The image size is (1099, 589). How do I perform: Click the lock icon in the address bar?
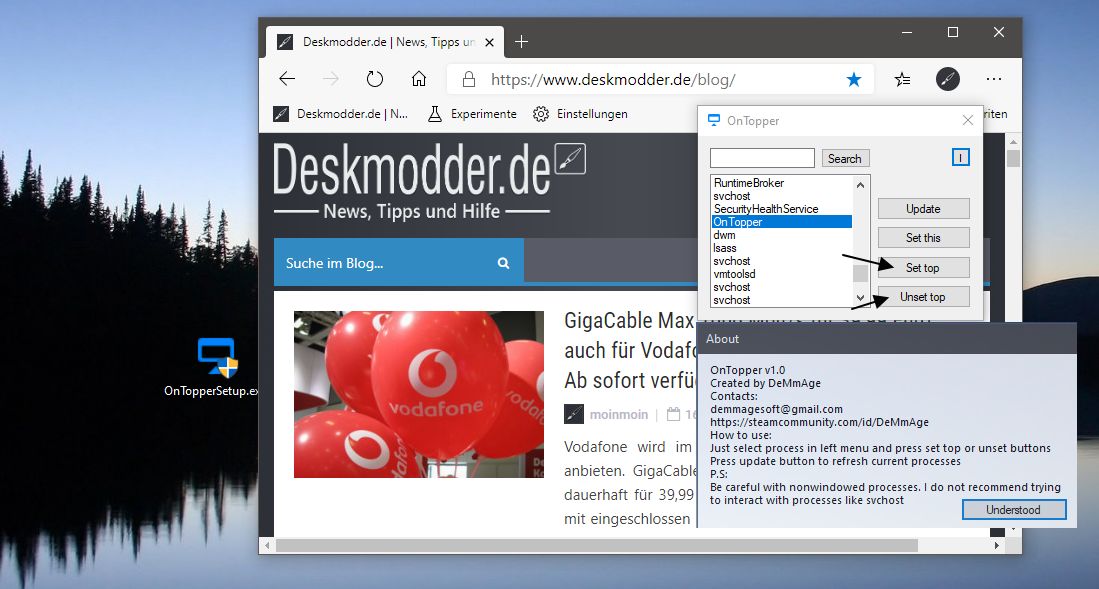469,79
